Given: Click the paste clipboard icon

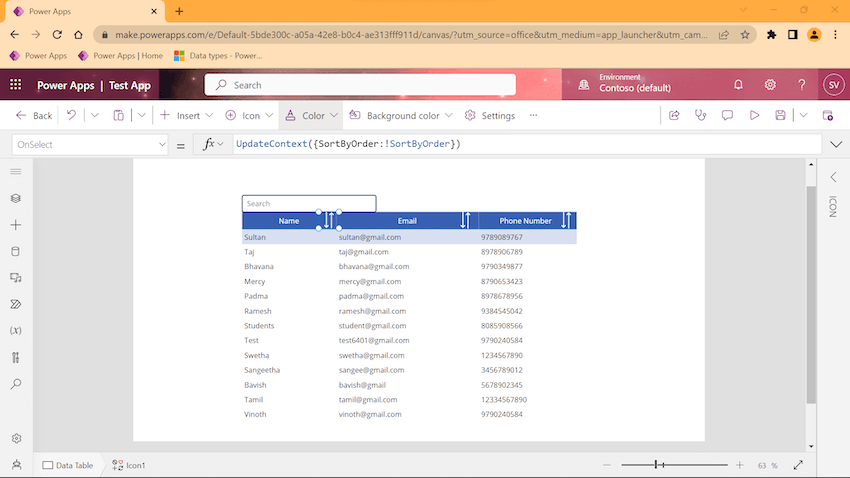Looking at the screenshot, I should point(118,115).
